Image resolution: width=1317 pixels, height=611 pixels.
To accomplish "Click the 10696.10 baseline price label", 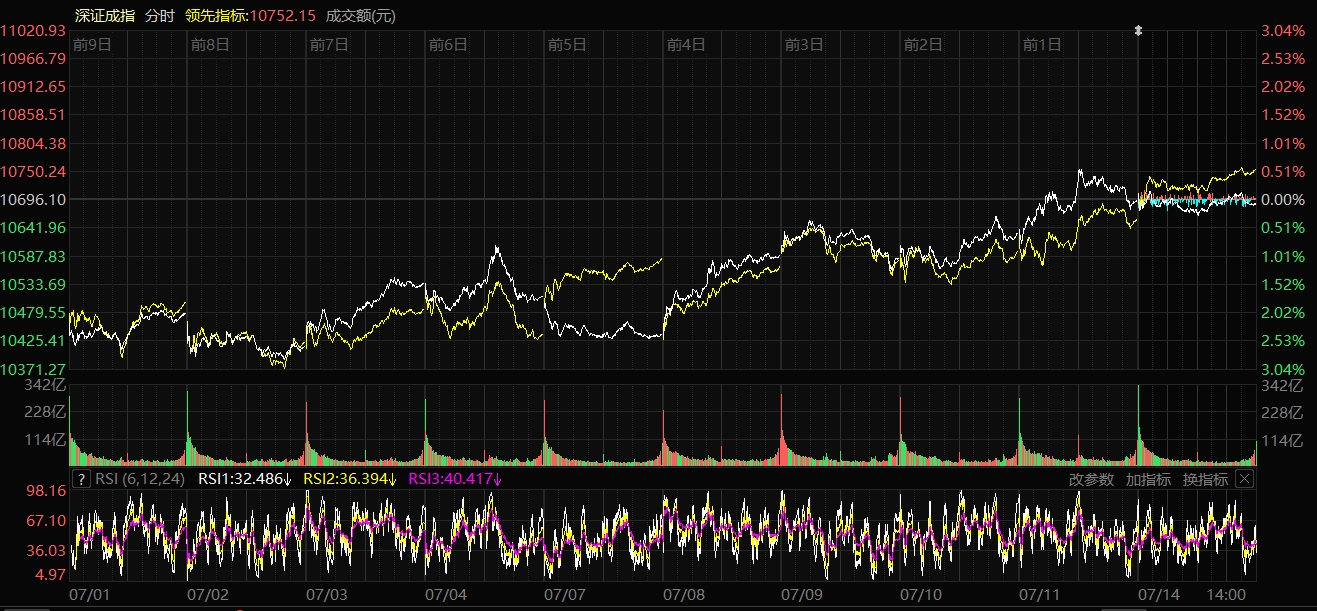I will point(34,200).
